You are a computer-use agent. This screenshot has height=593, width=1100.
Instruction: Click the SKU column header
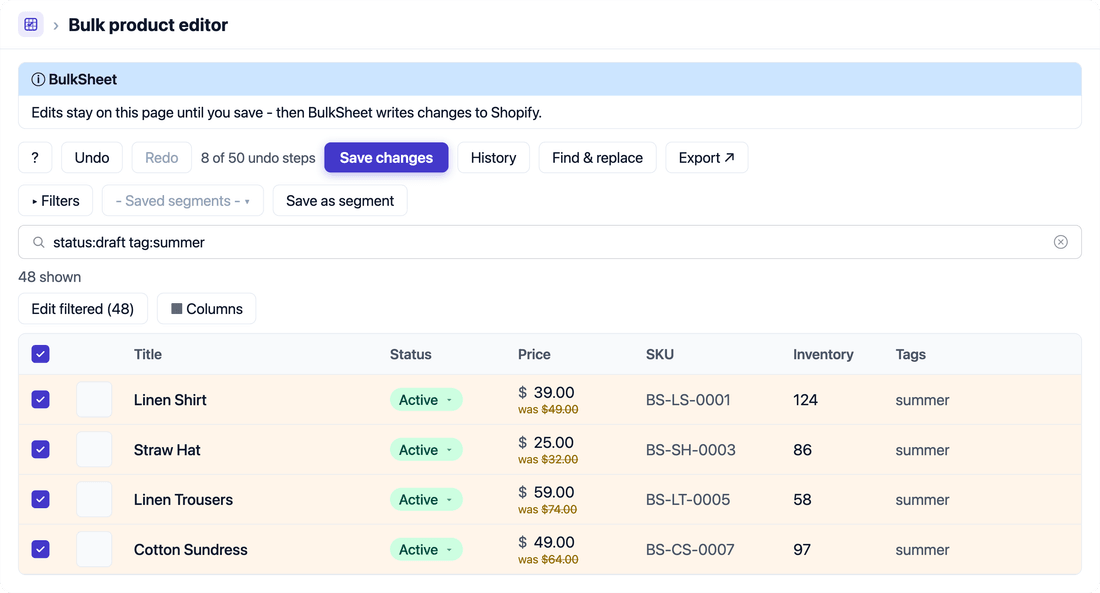point(659,354)
